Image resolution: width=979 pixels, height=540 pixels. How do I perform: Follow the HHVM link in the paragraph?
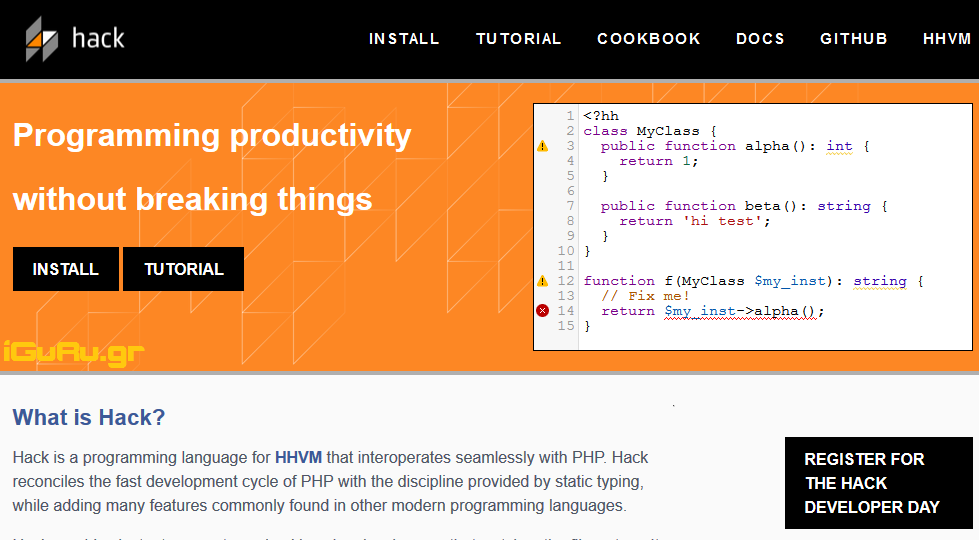(299, 458)
